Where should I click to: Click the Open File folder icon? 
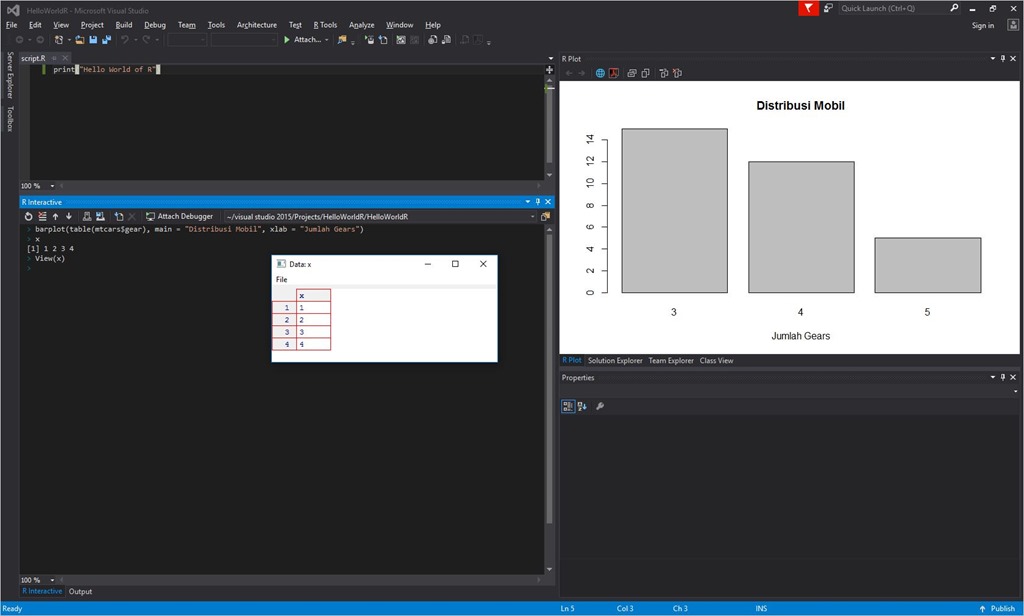pos(81,40)
